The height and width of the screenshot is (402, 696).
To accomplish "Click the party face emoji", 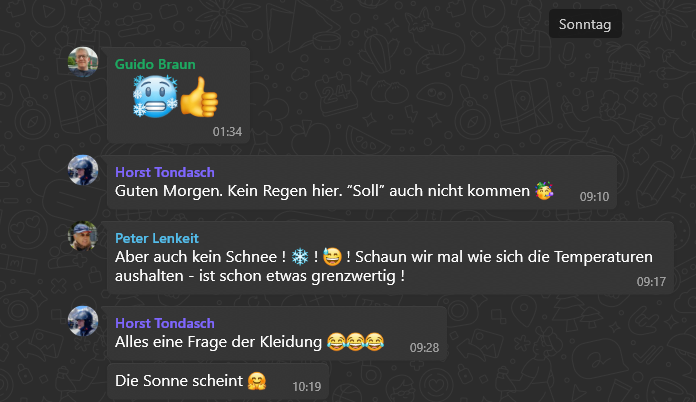I will pyautogui.click(x=544, y=191).
